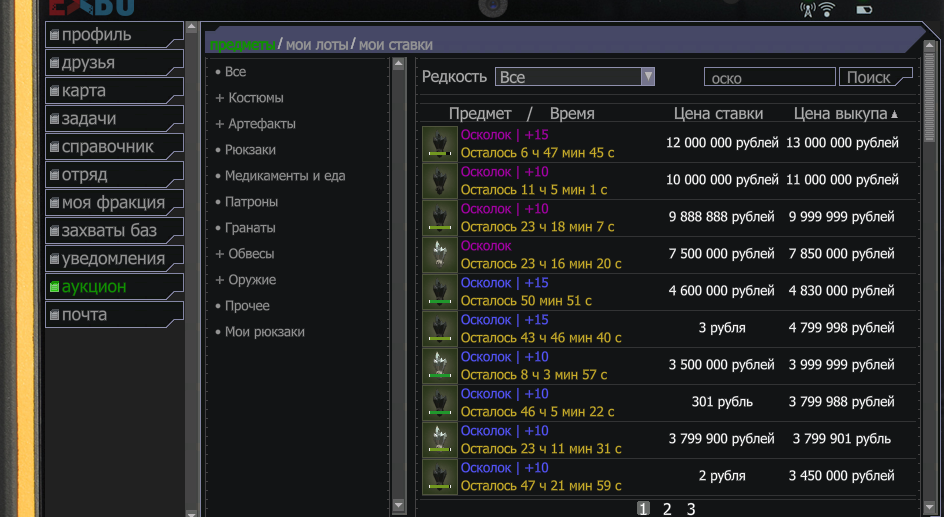Select the Патроны category
The width and height of the screenshot is (944, 517).
246,202
